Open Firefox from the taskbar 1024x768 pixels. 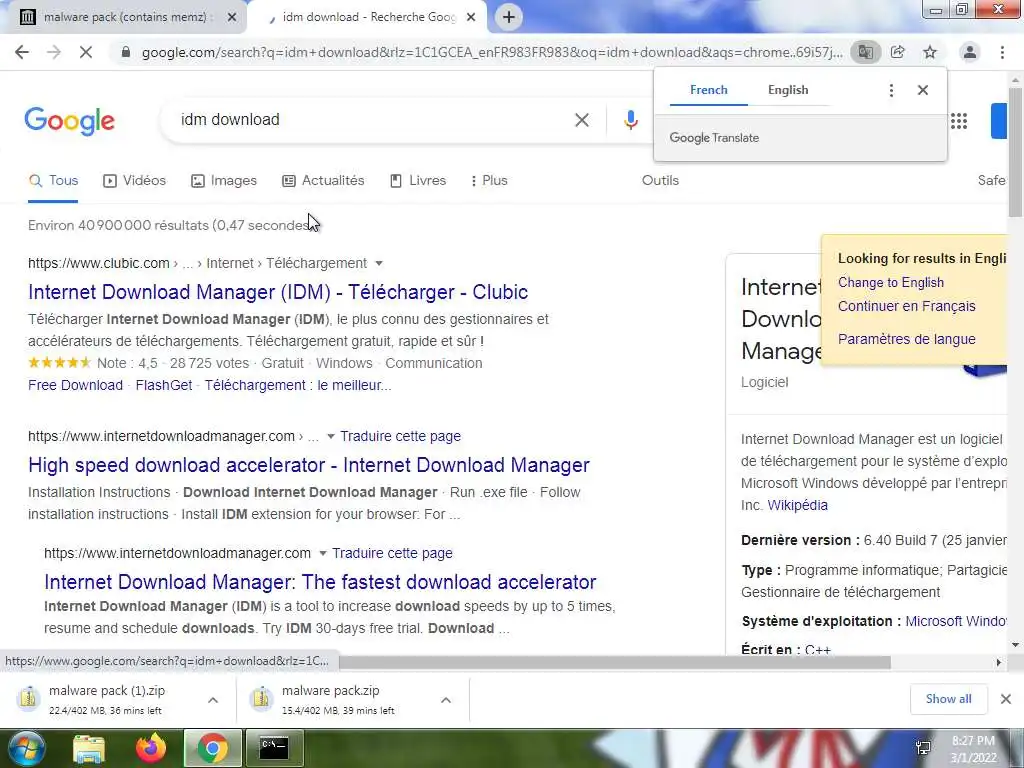pyautogui.click(x=150, y=749)
